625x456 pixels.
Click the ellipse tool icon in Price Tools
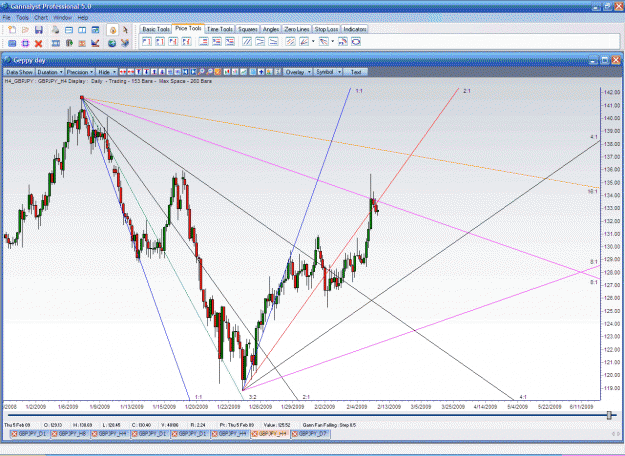(356, 41)
